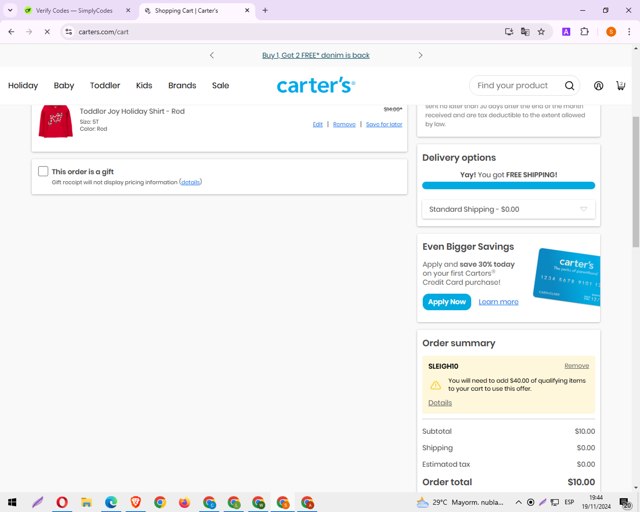
Task: Remove the Toddler Joy Holiday Shirt
Action: [x=344, y=125]
